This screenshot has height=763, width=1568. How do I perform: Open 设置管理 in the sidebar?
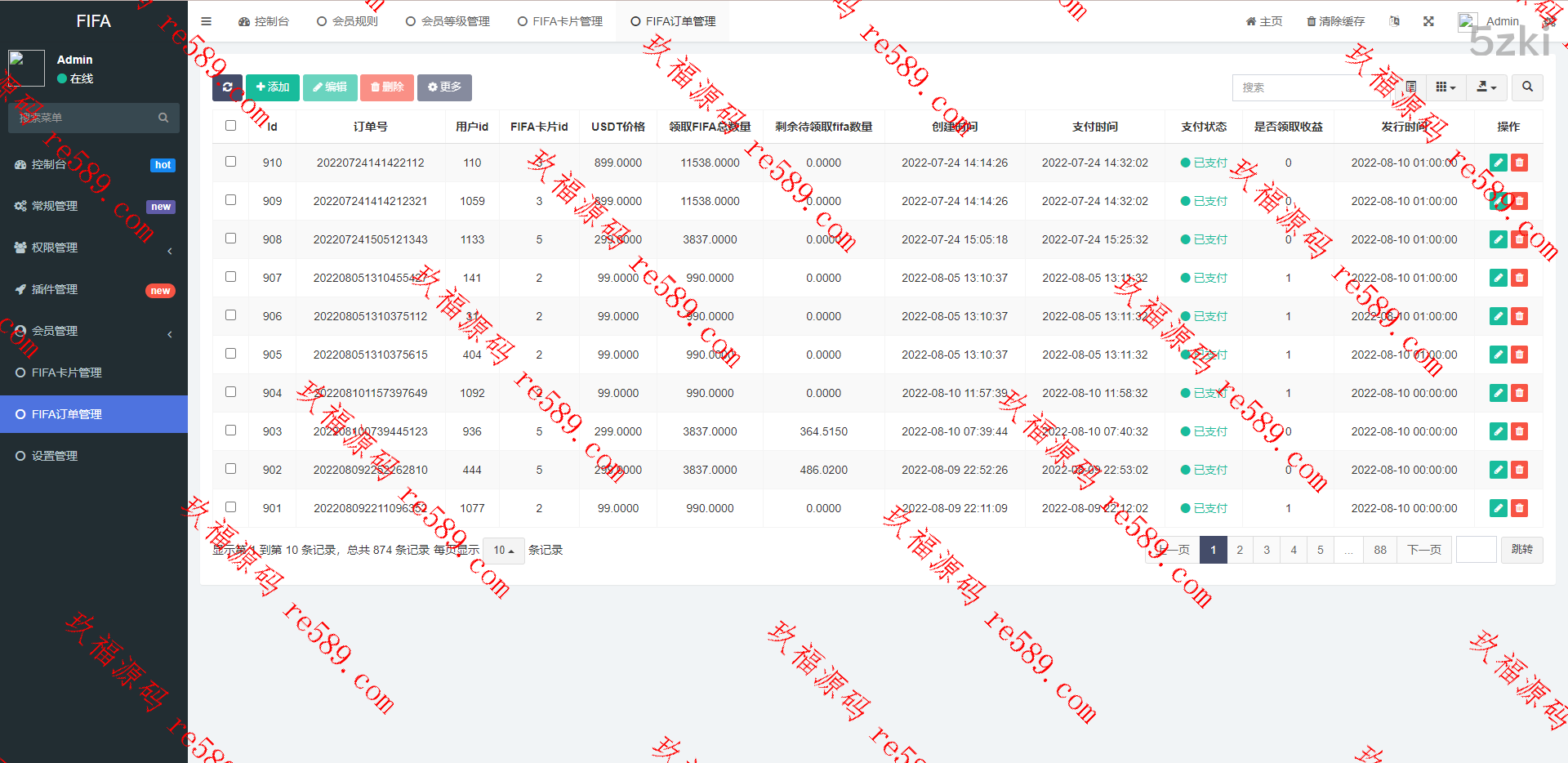click(55, 456)
